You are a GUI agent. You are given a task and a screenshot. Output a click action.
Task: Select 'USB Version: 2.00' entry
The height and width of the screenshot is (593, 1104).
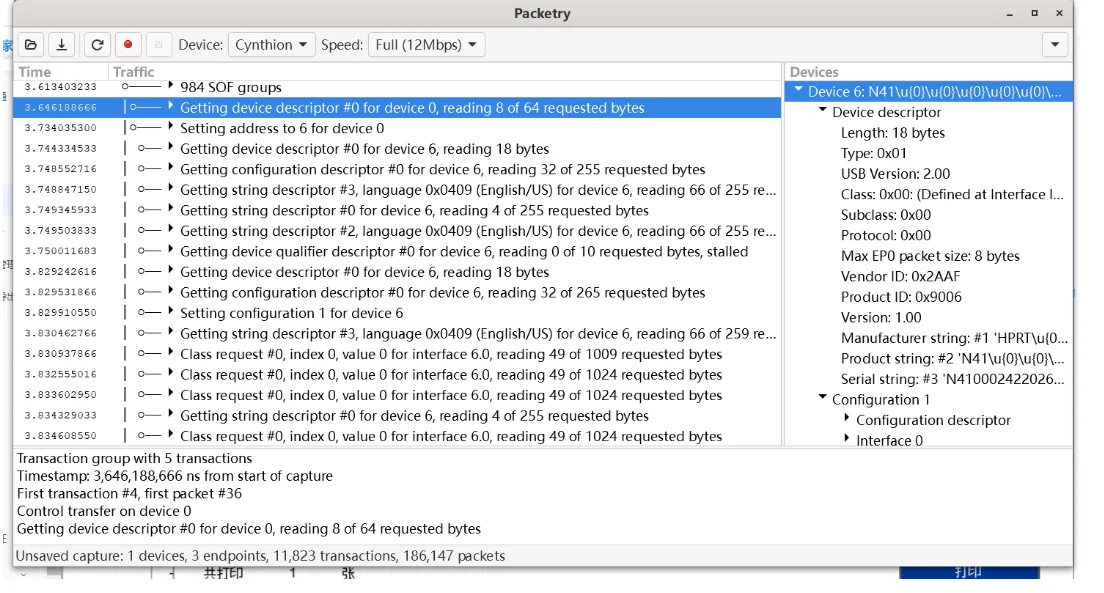click(895, 173)
